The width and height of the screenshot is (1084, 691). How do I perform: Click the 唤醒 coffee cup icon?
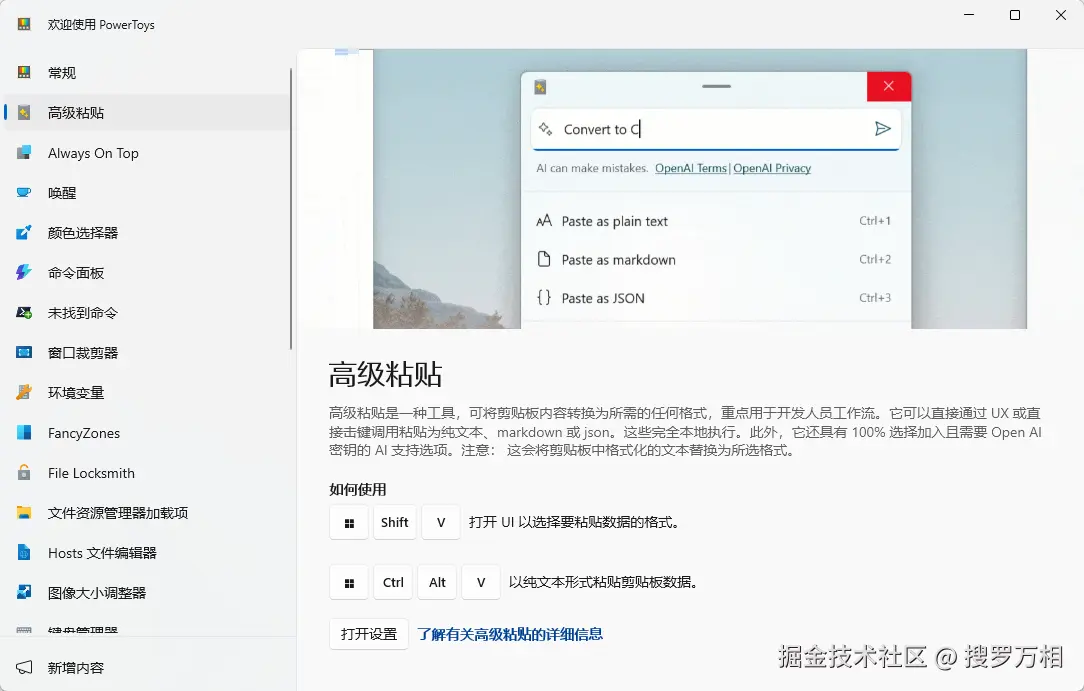tap(24, 193)
